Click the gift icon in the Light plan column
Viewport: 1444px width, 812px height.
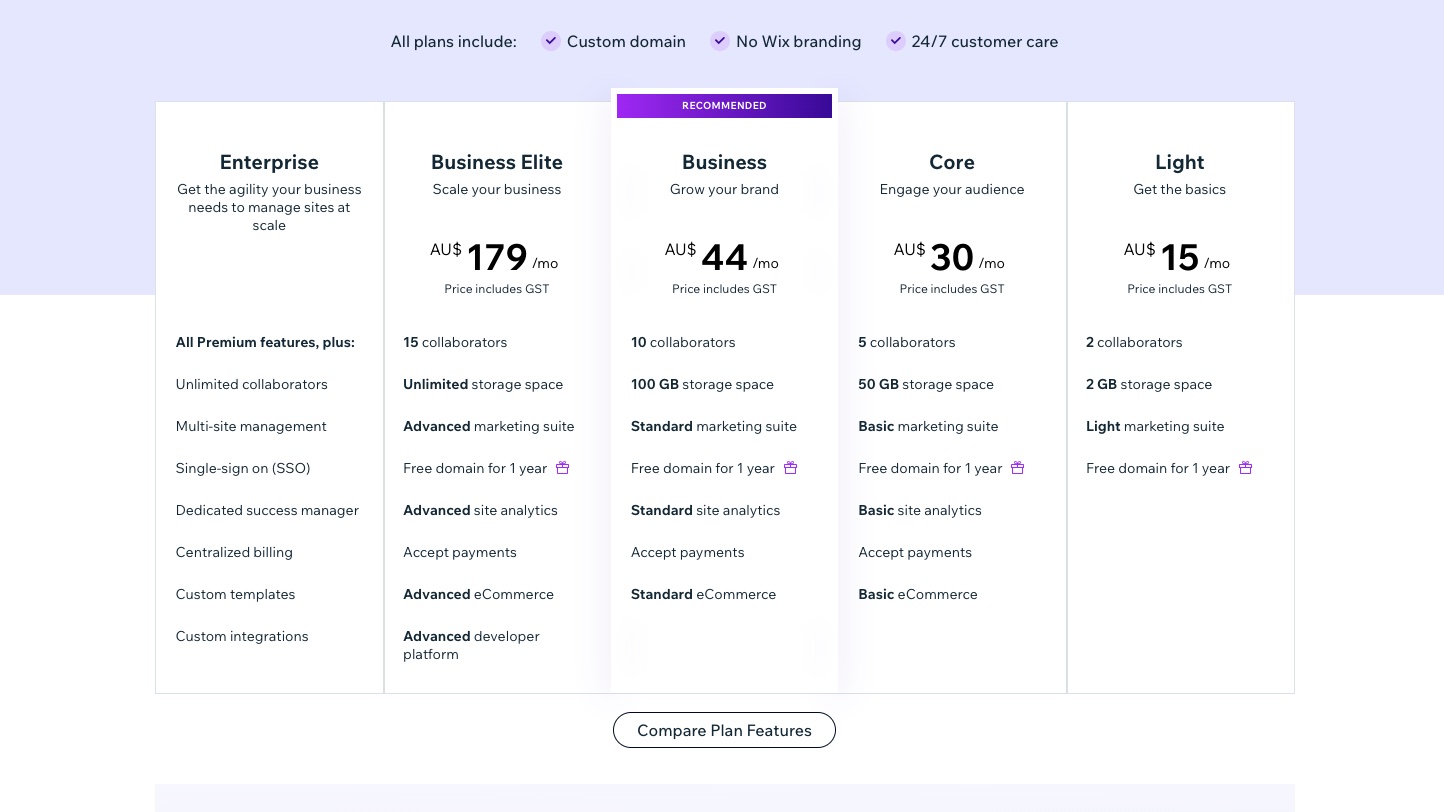point(1245,467)
